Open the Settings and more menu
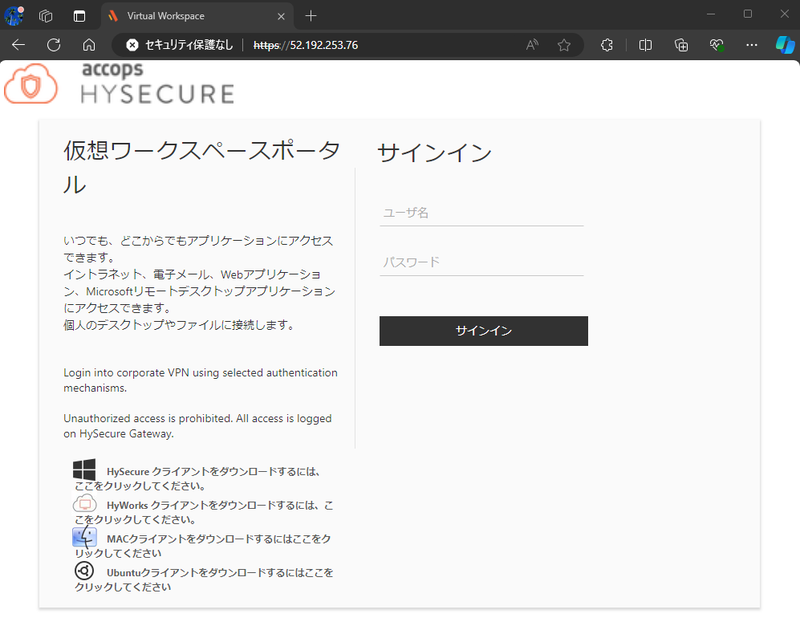This screenshot has width=800, height=626. [751, 45]
